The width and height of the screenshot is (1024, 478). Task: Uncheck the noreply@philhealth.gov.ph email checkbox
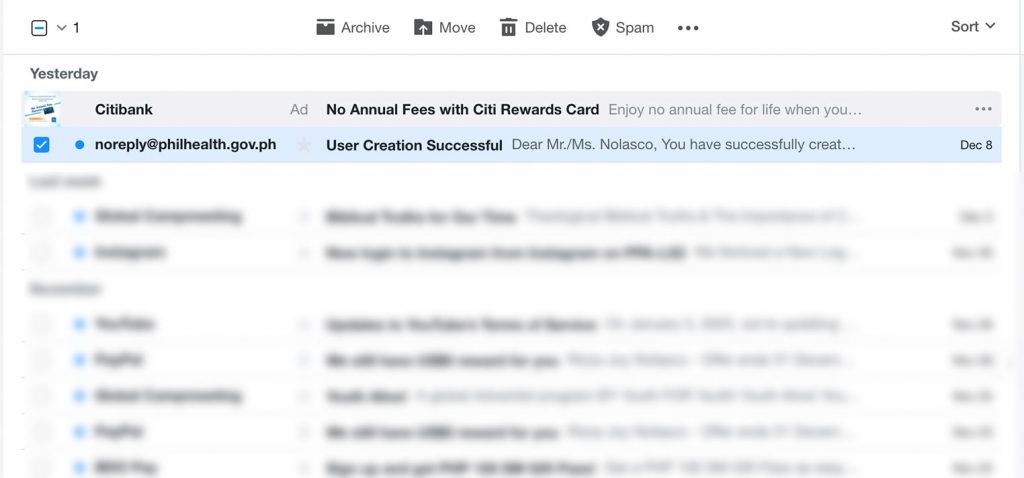click(41, 145)
